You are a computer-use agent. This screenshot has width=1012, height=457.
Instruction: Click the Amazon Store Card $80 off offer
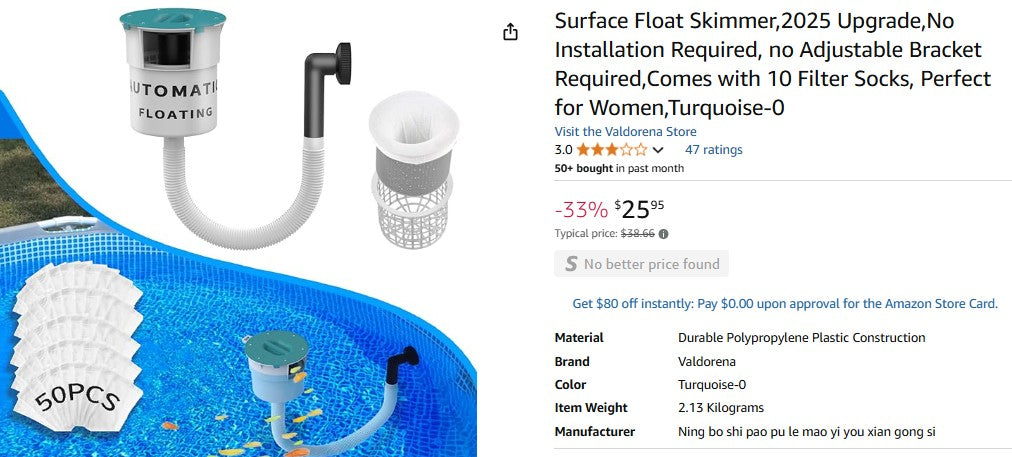click(x=784, y=303)
